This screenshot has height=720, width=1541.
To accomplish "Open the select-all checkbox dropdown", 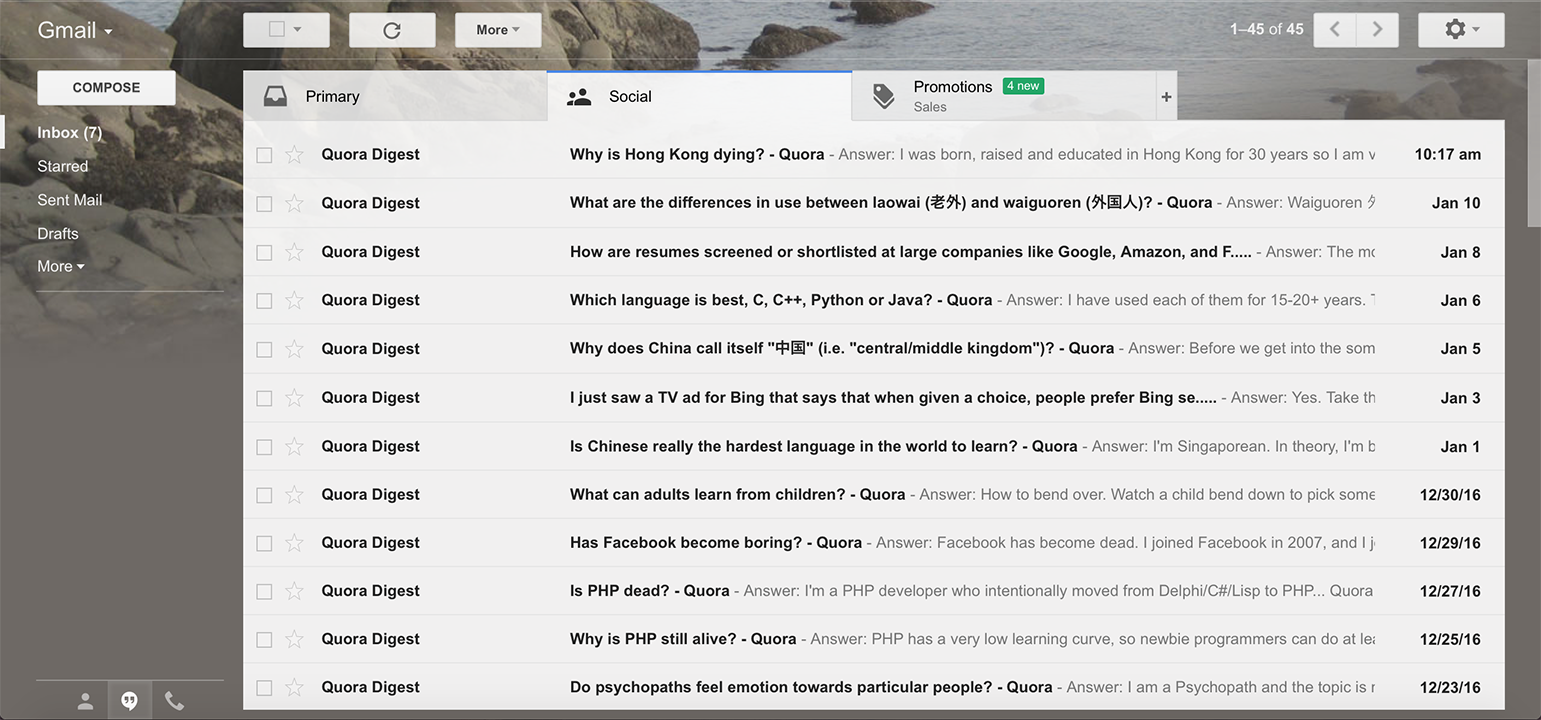I will [x=297, y=30].
